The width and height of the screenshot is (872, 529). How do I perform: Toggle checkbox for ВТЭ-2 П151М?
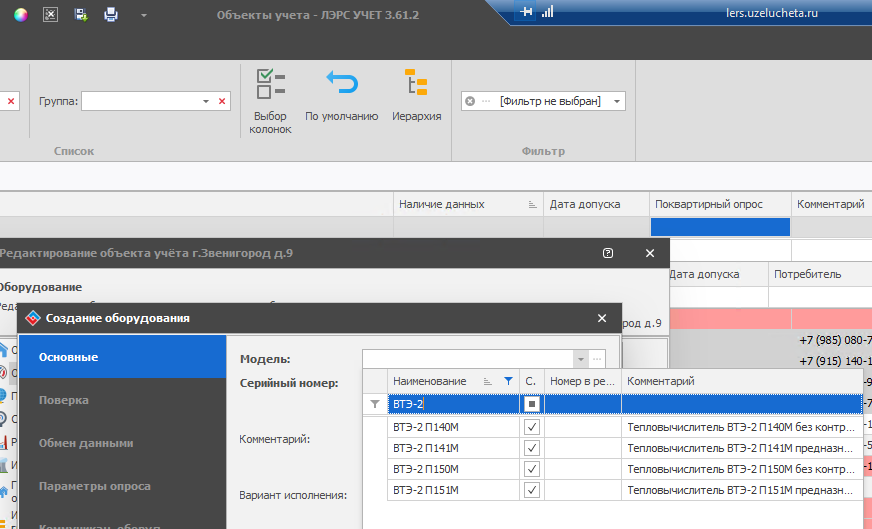click(532, 491)
